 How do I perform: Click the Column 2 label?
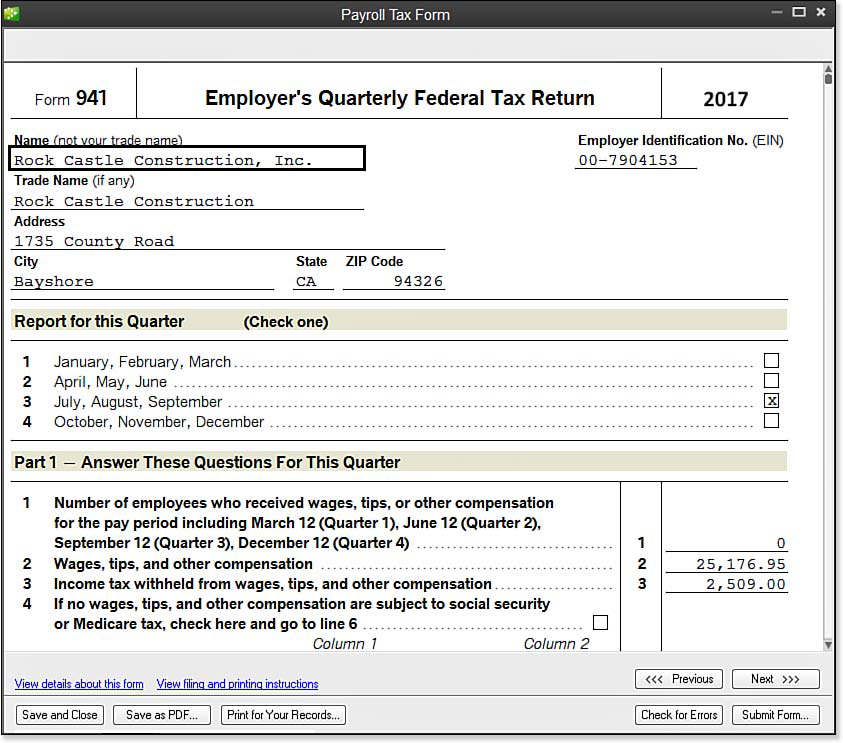pyautogui.click(x=556, y=644)
